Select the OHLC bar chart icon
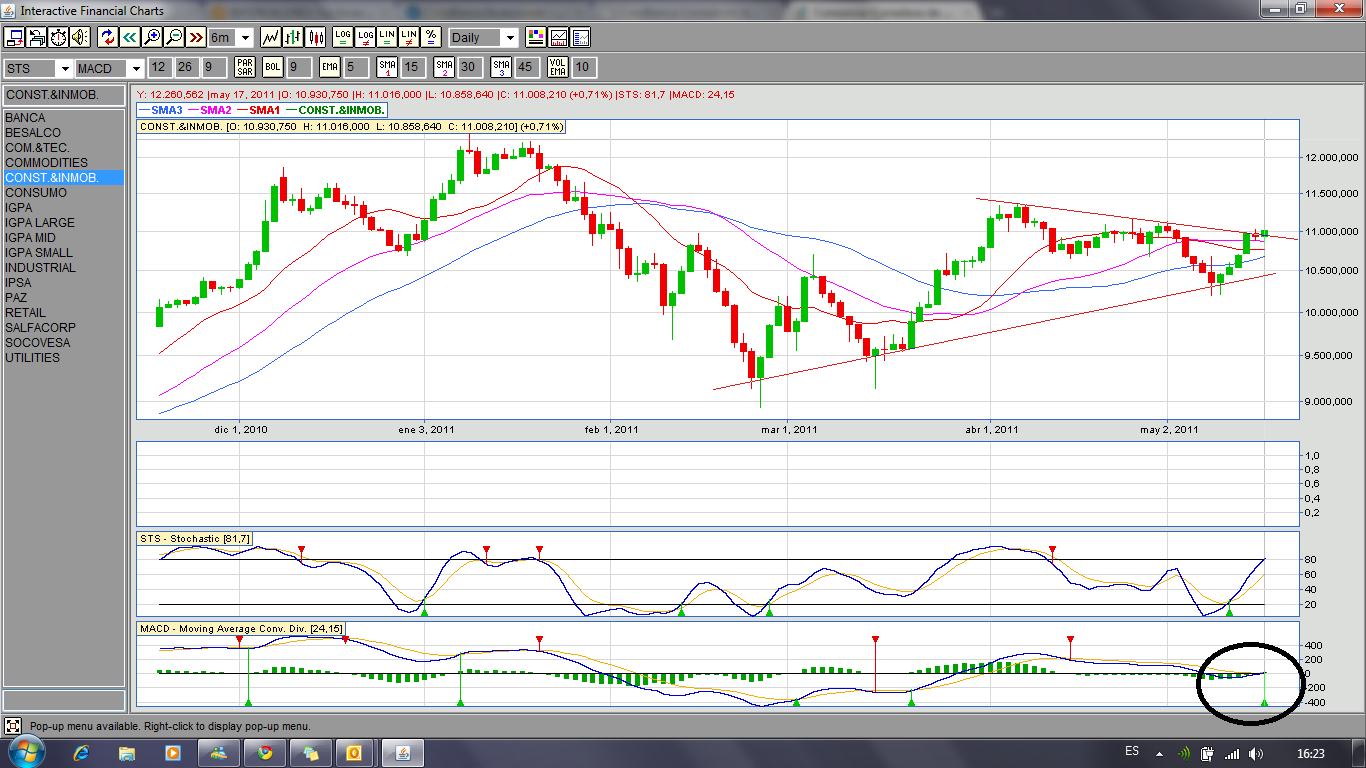Viewport: 1366px width, 768px height. coord(293,37)
